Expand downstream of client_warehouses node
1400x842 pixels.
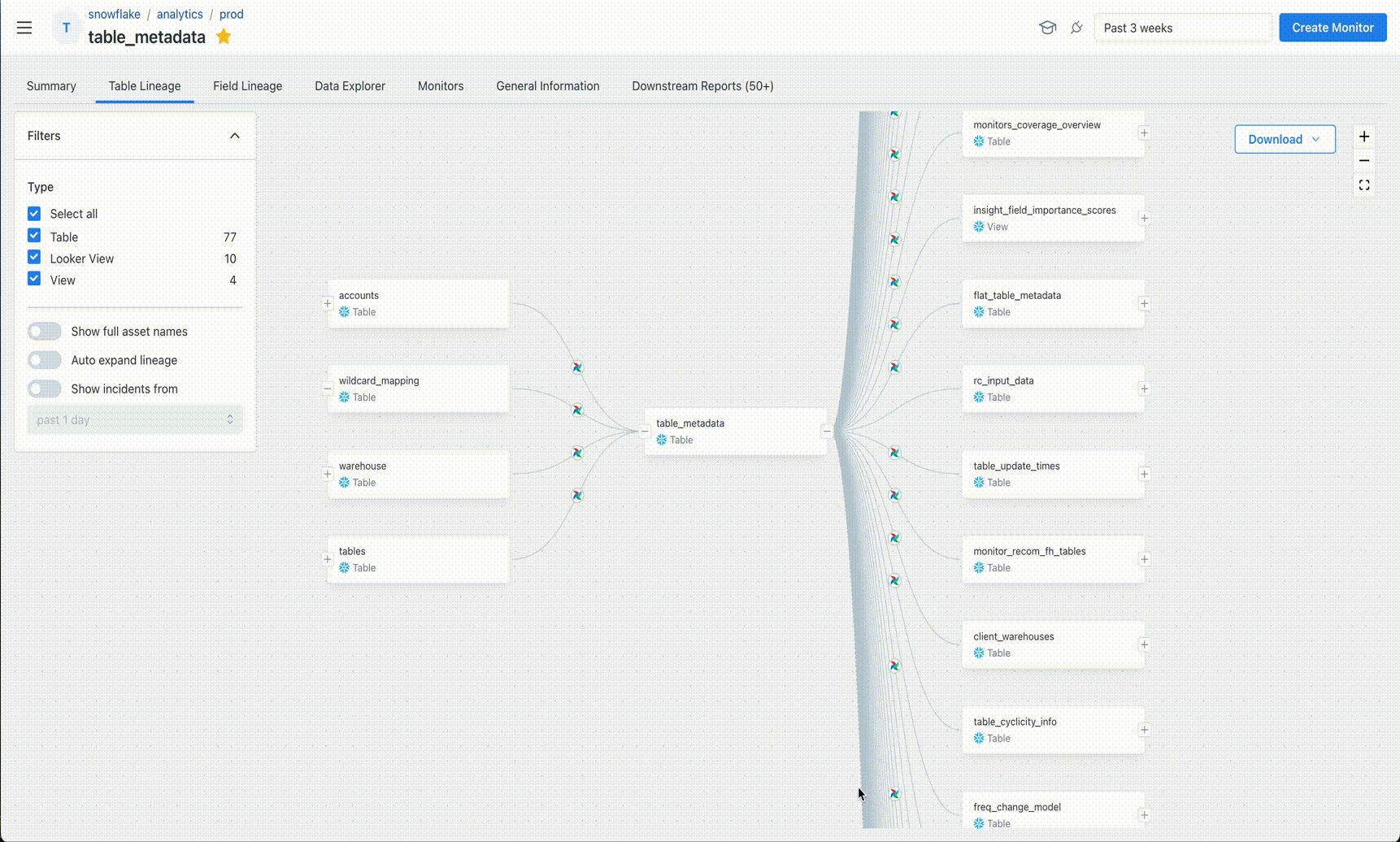(1145, 645)
